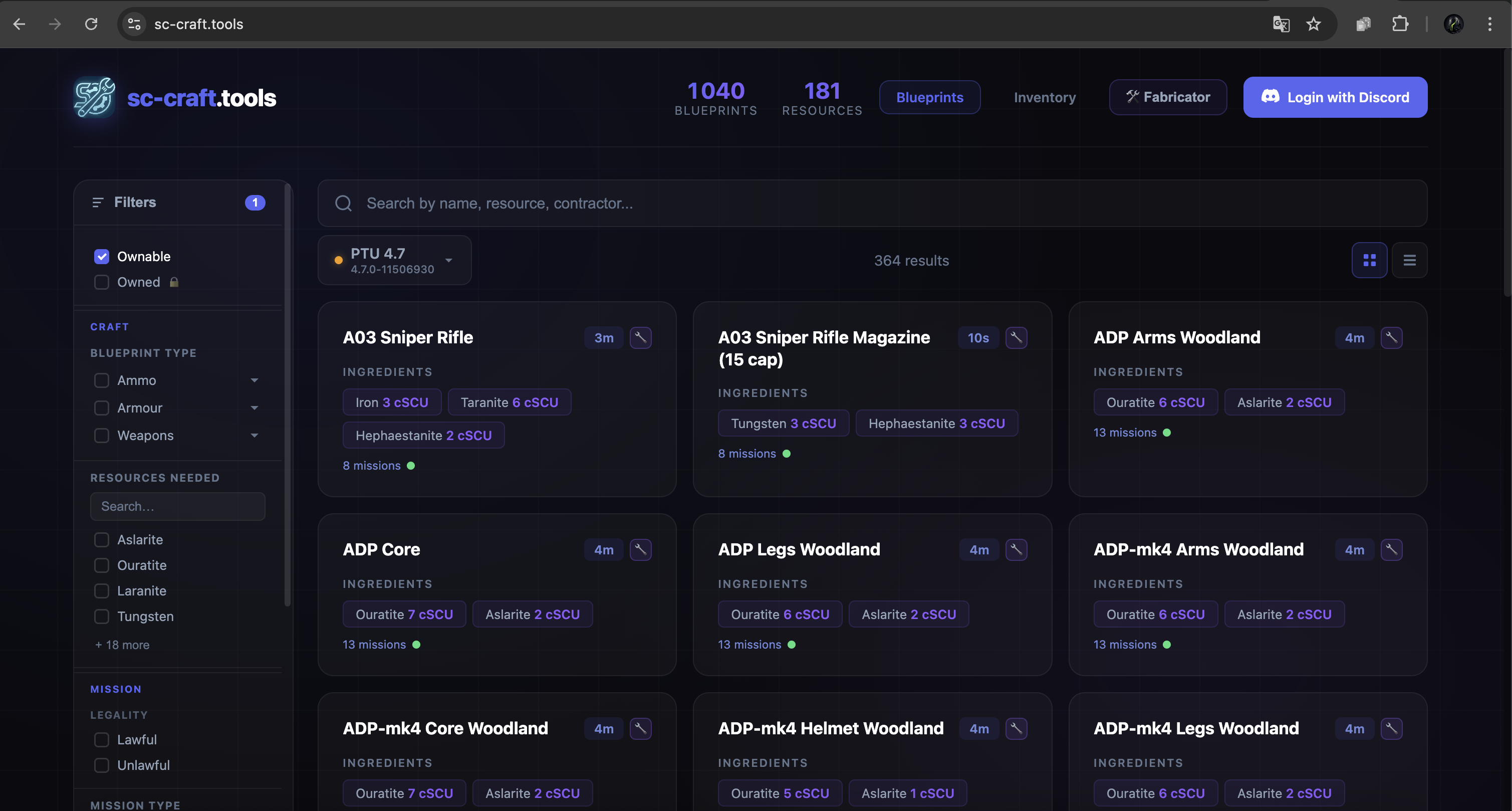The image size is (1512, 811).
Task: Enable the Aslarite resource filter
Action: 102,540
